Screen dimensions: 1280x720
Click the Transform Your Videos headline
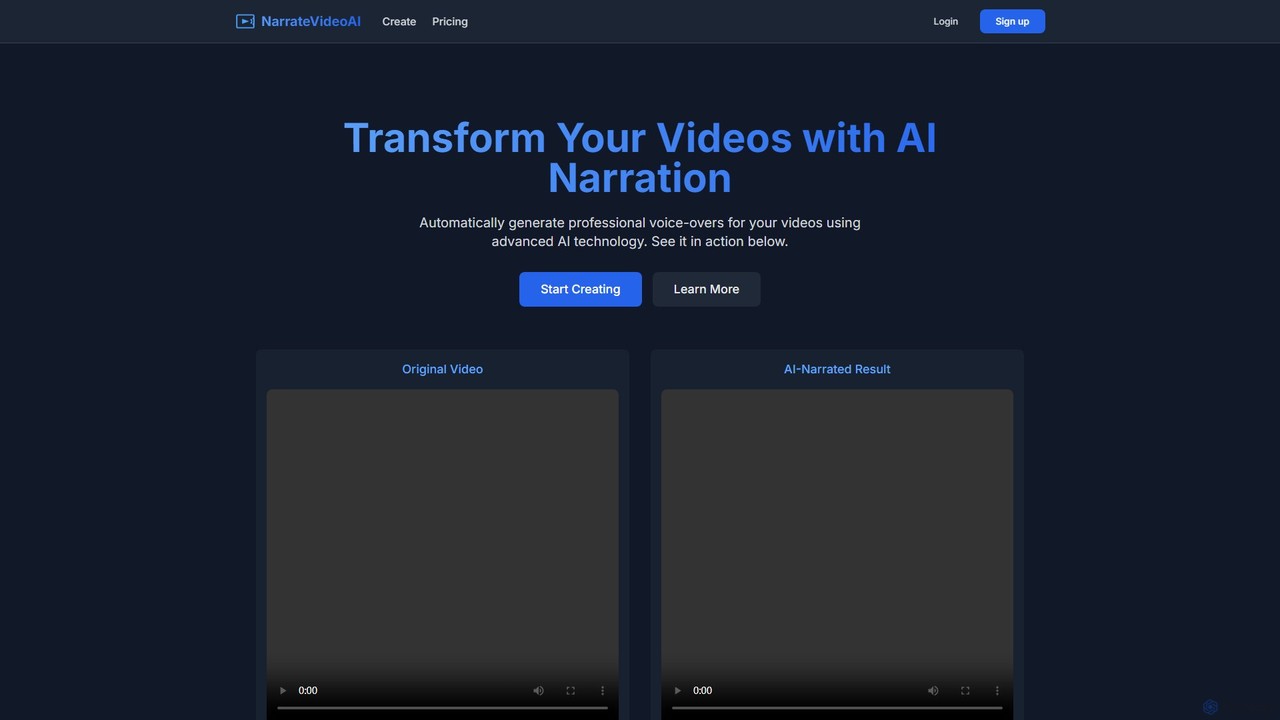click(640, 158)
